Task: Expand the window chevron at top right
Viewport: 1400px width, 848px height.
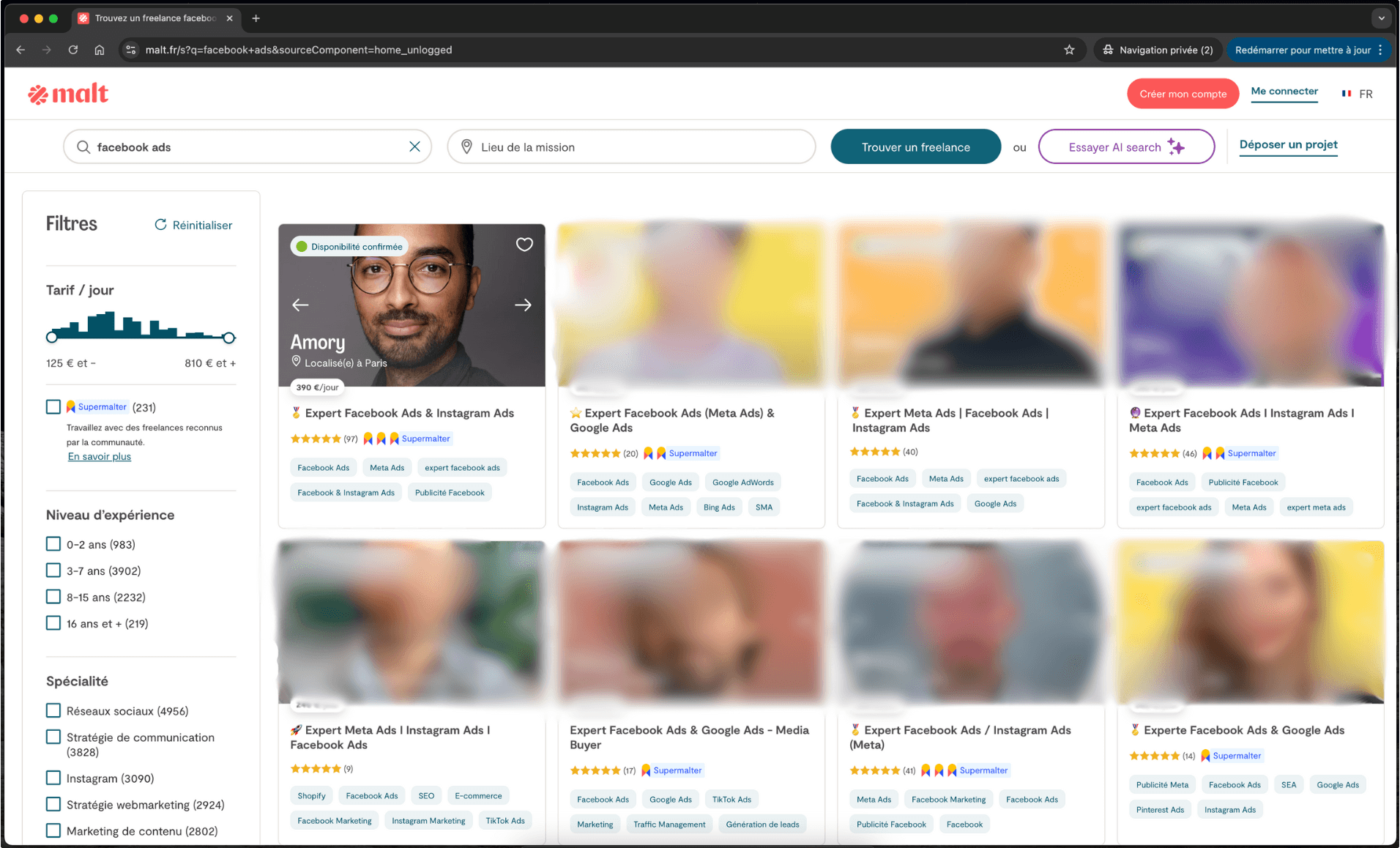Action: coord(1381,18)
